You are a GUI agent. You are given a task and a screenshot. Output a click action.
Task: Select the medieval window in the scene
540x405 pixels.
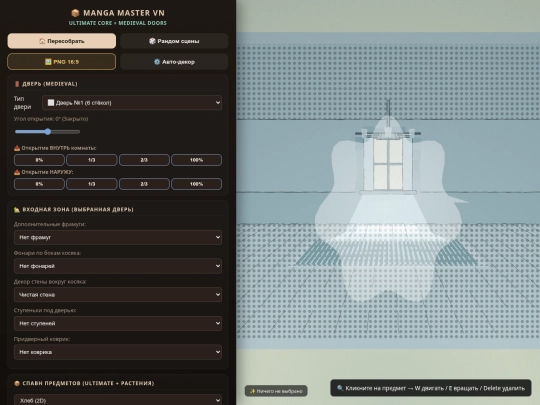coord(388,164)
